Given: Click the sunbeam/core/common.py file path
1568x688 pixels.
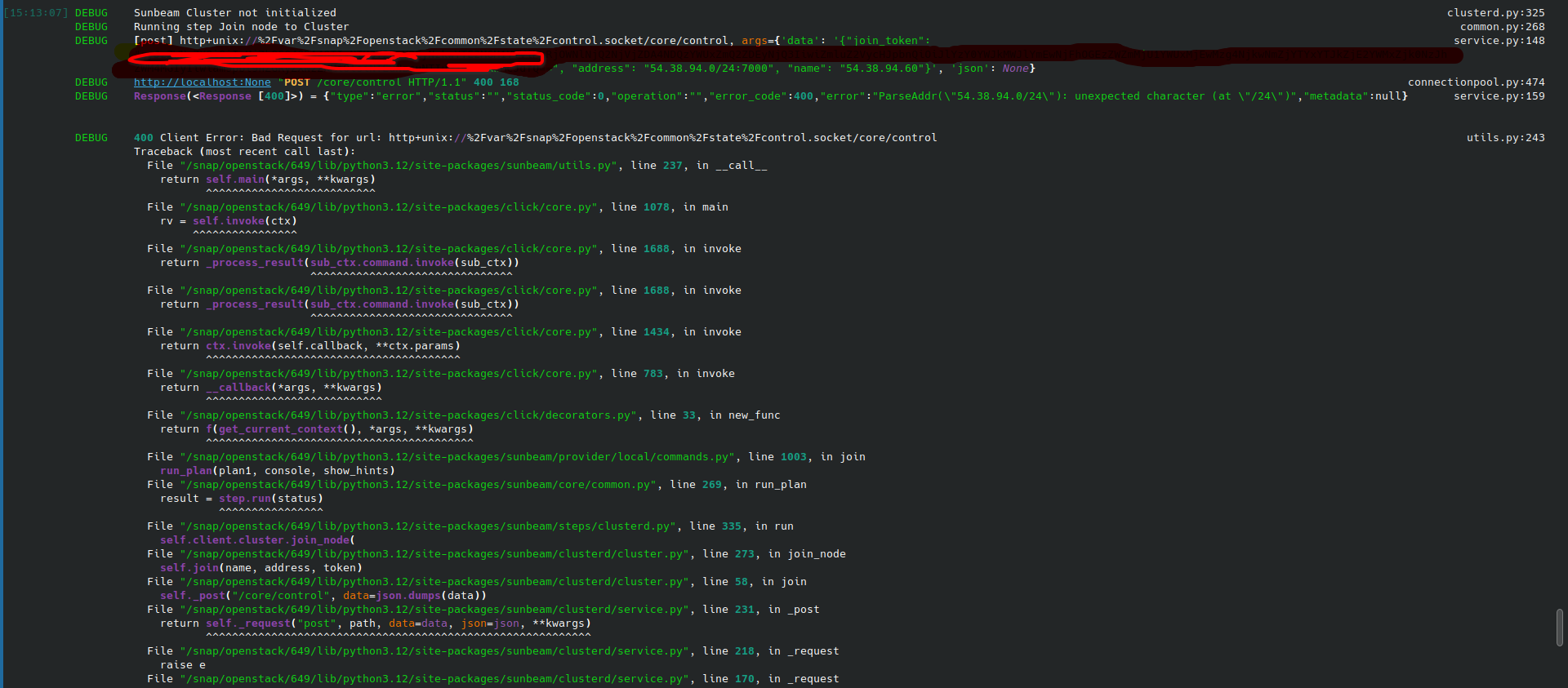Looking at the screenshot, I should [418, 485].
